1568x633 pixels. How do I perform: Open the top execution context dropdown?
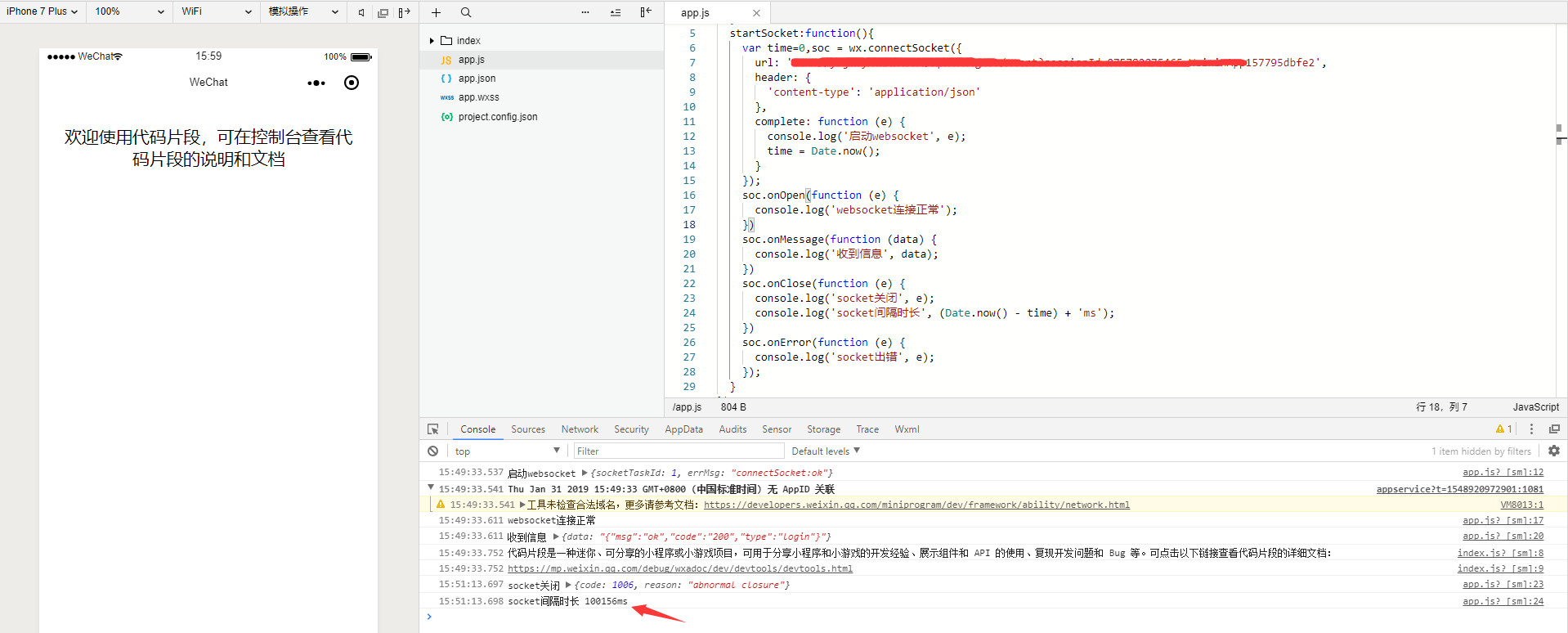(x=507, y=451)
